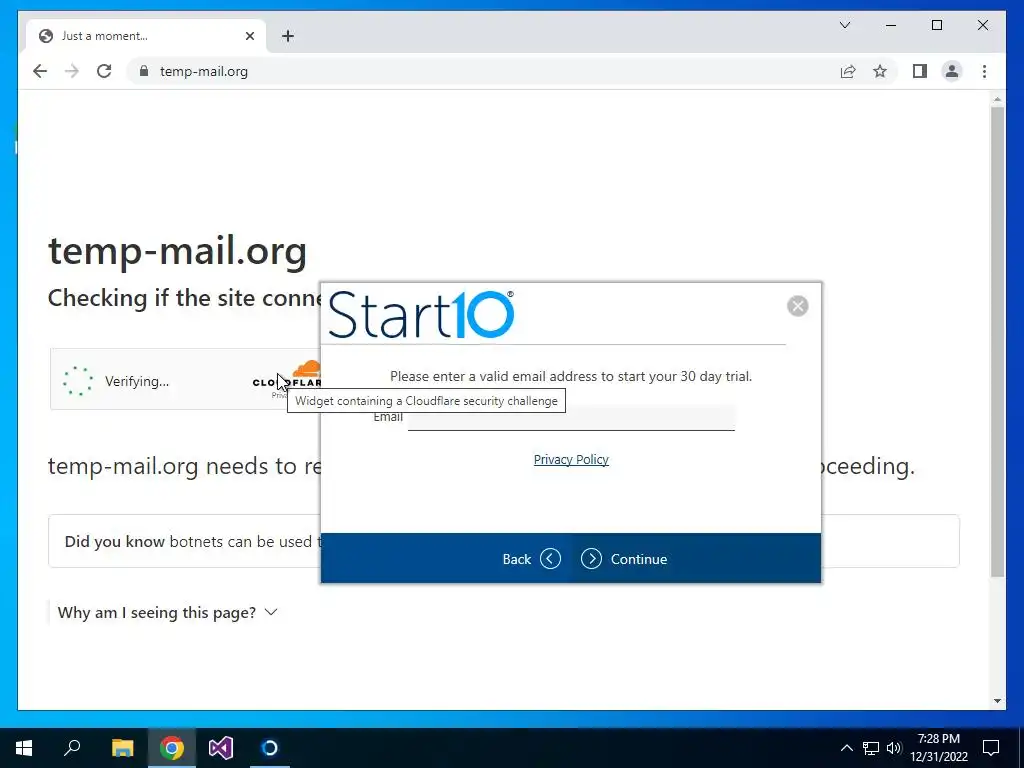Click the address bar URL

pos(204,71)
